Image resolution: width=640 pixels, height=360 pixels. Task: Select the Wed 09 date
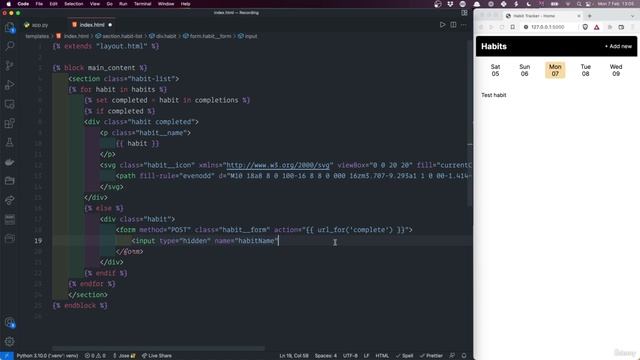point(616,70)
